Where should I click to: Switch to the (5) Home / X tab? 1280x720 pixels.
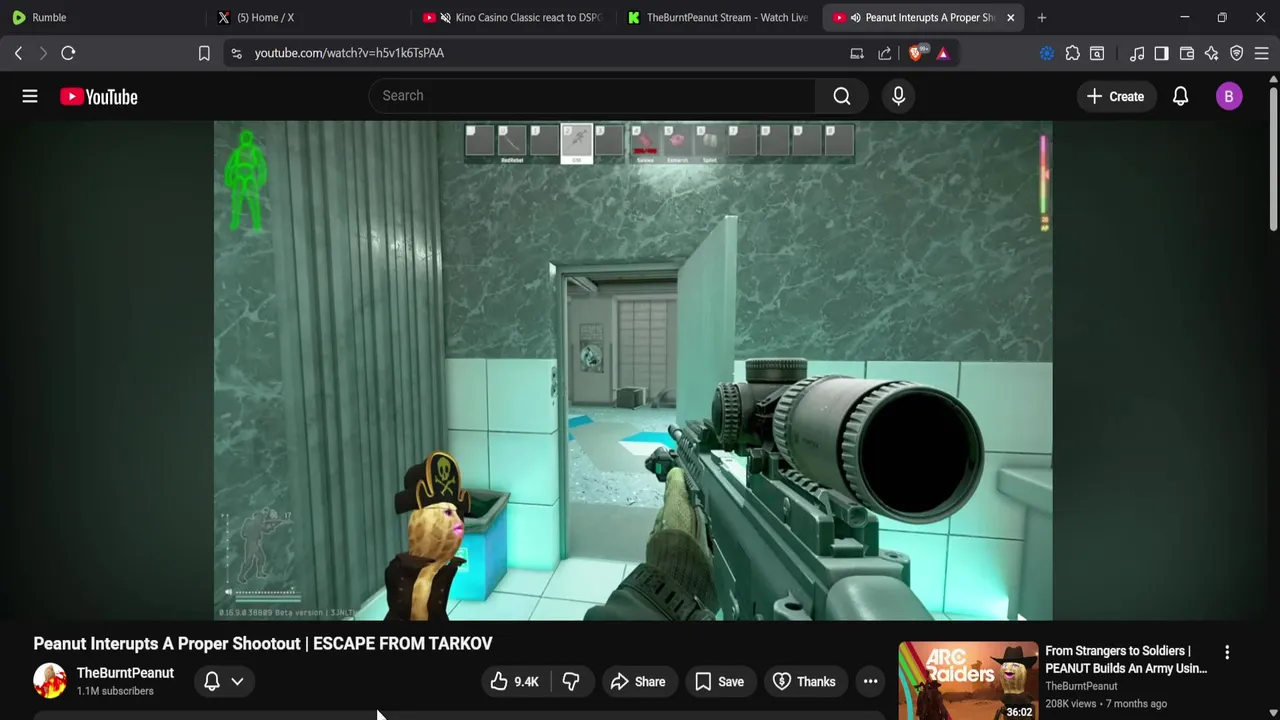[x=310, y=17]
